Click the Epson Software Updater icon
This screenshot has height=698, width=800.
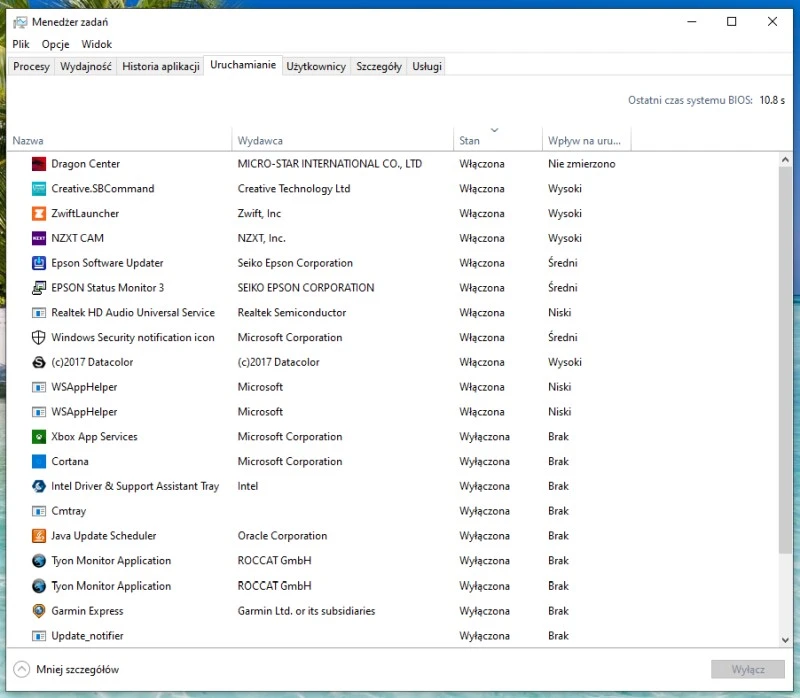[x=39, y=263]
